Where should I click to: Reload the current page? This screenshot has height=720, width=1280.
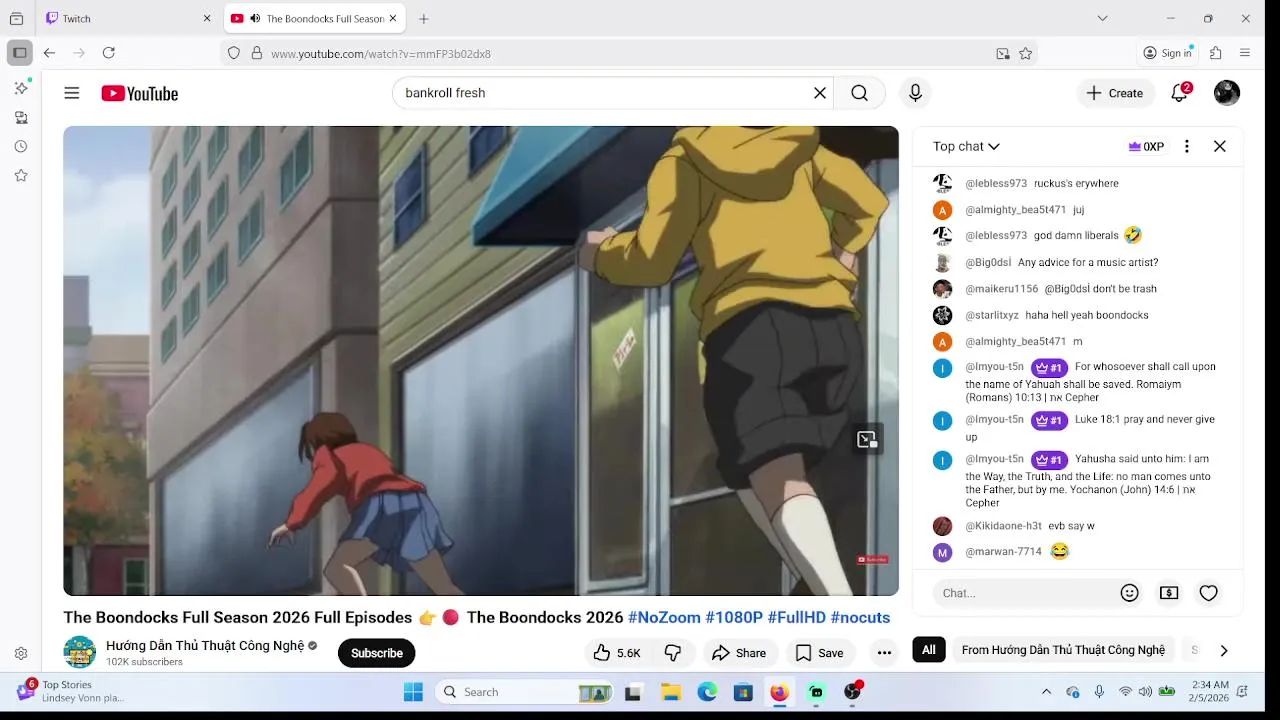pos(109,53)
